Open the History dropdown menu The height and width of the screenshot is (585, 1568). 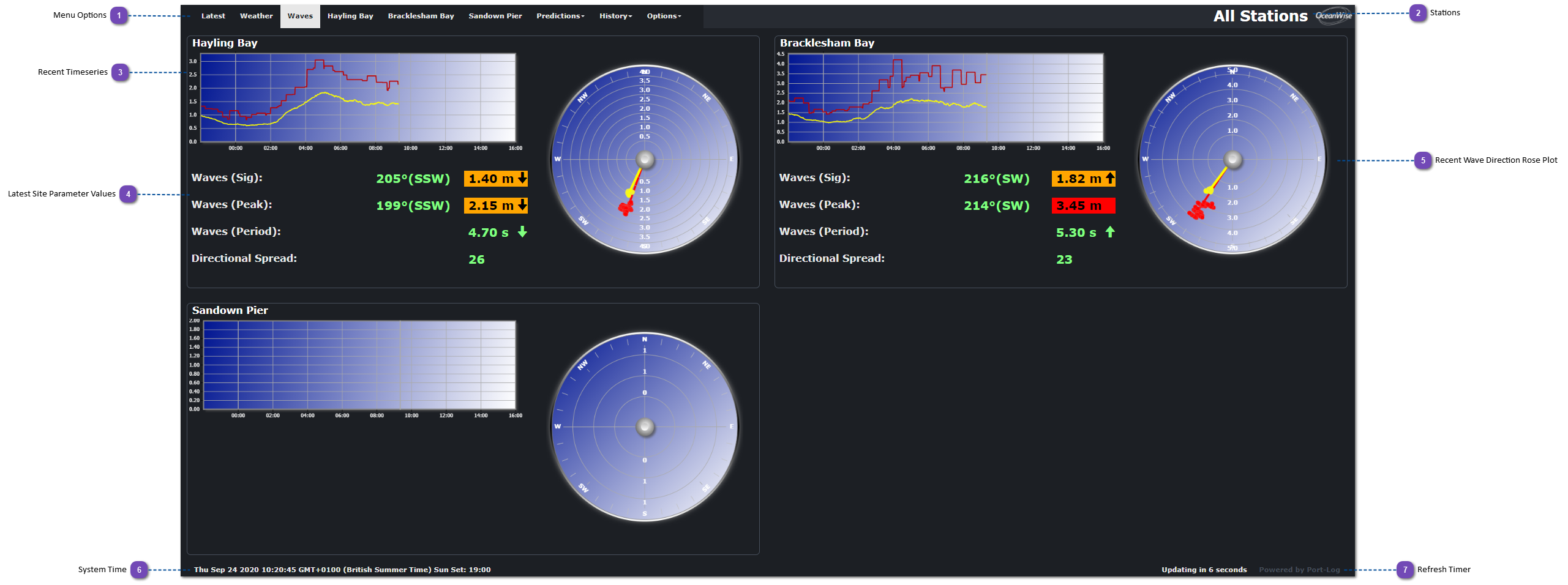[615, 16]
